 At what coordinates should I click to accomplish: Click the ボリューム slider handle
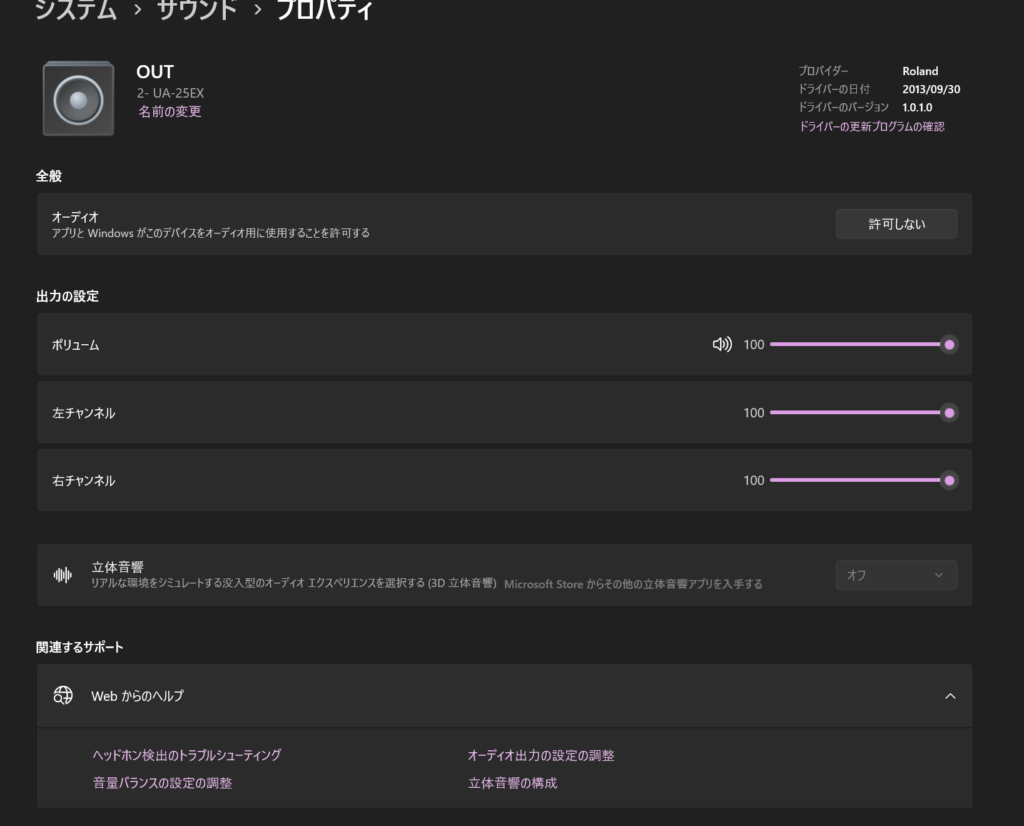[x=950, y=345]
